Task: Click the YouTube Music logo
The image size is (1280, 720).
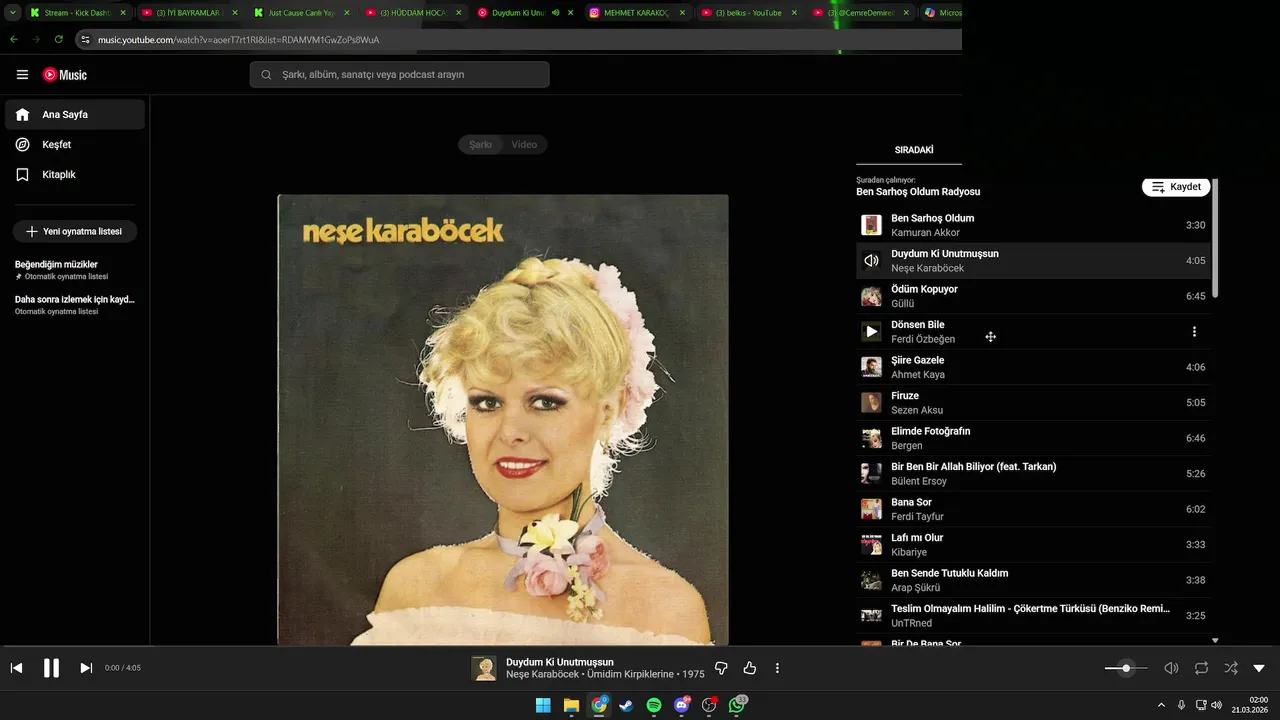Action: tap(65, 75)
